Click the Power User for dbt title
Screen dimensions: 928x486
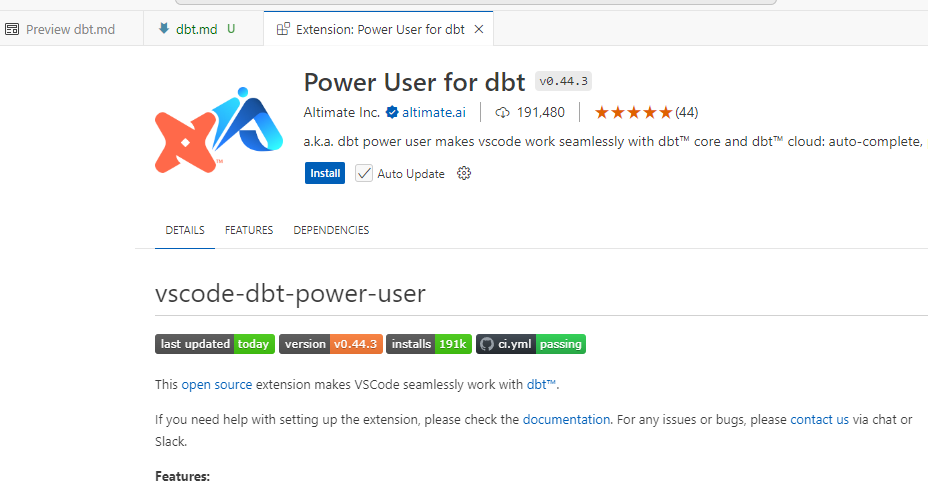pos(414,82)
